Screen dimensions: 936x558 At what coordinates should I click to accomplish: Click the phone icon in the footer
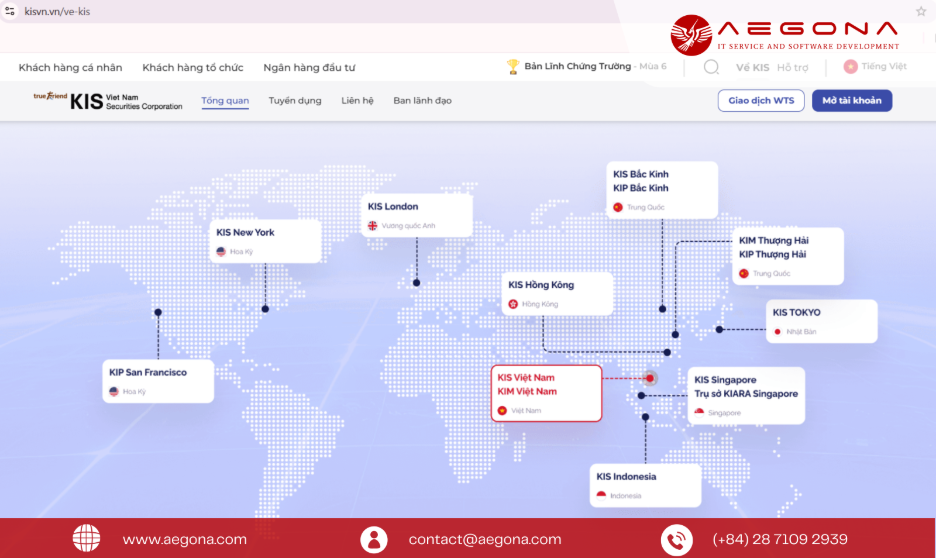click(676, 540)
